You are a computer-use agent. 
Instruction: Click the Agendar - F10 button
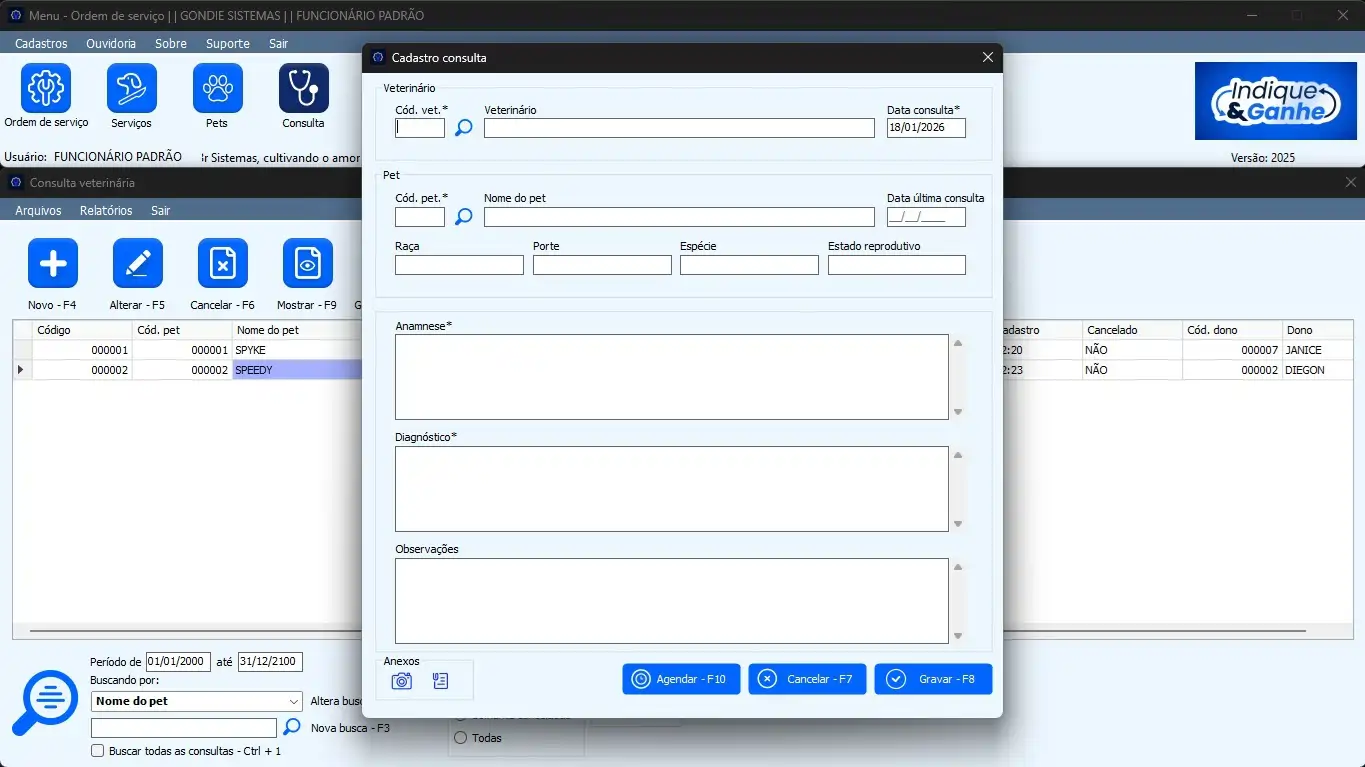point(680,679)
